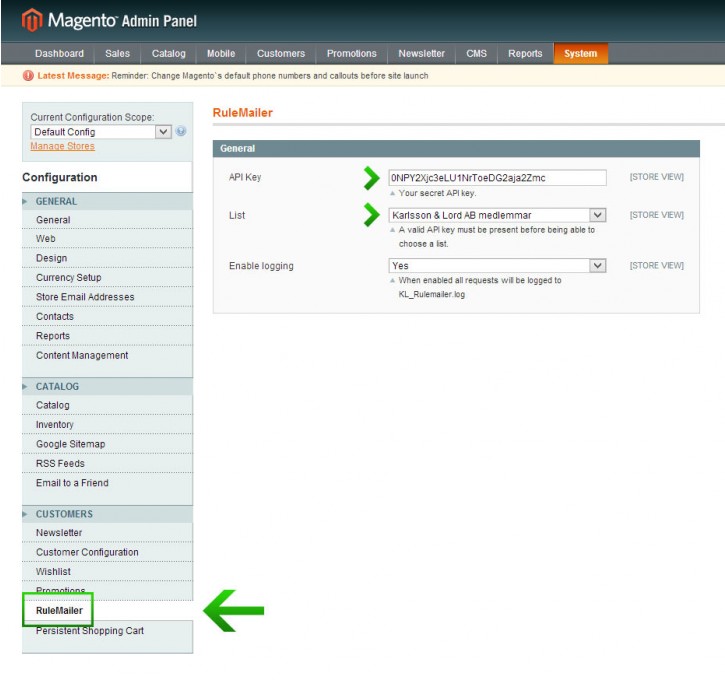Click the red alert icon beside Latest Message
This screenshot has height=680, width=725.
point(28,75)
